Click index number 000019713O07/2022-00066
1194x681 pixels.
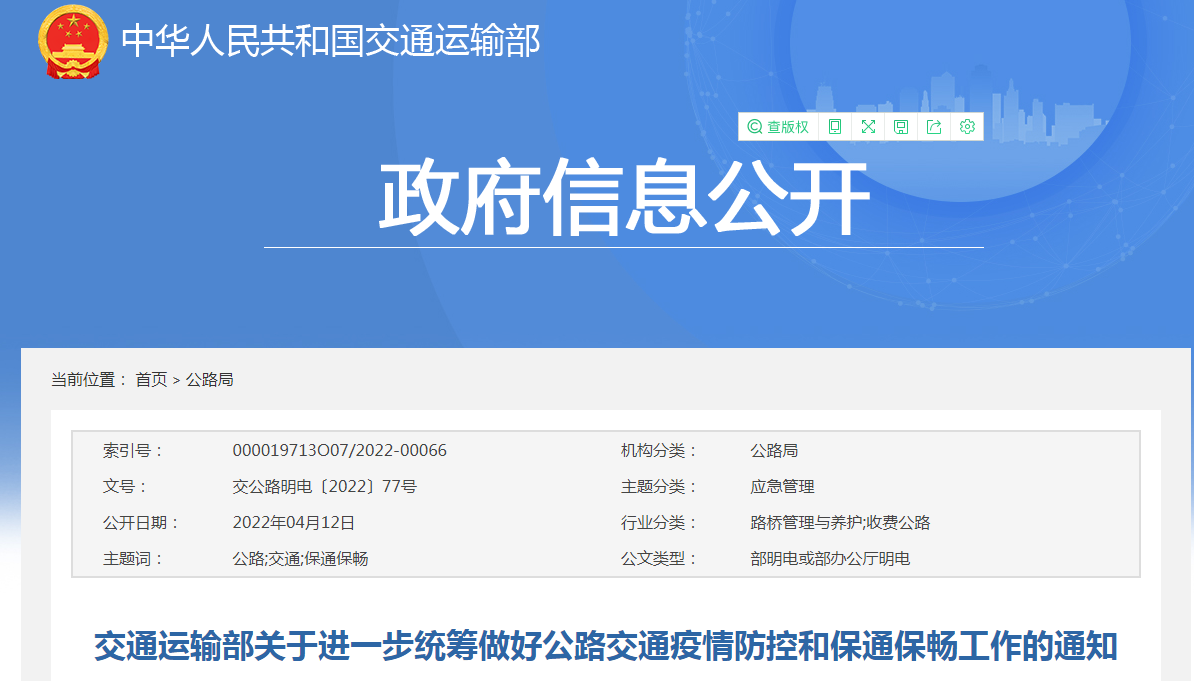[x=340, y=450]
